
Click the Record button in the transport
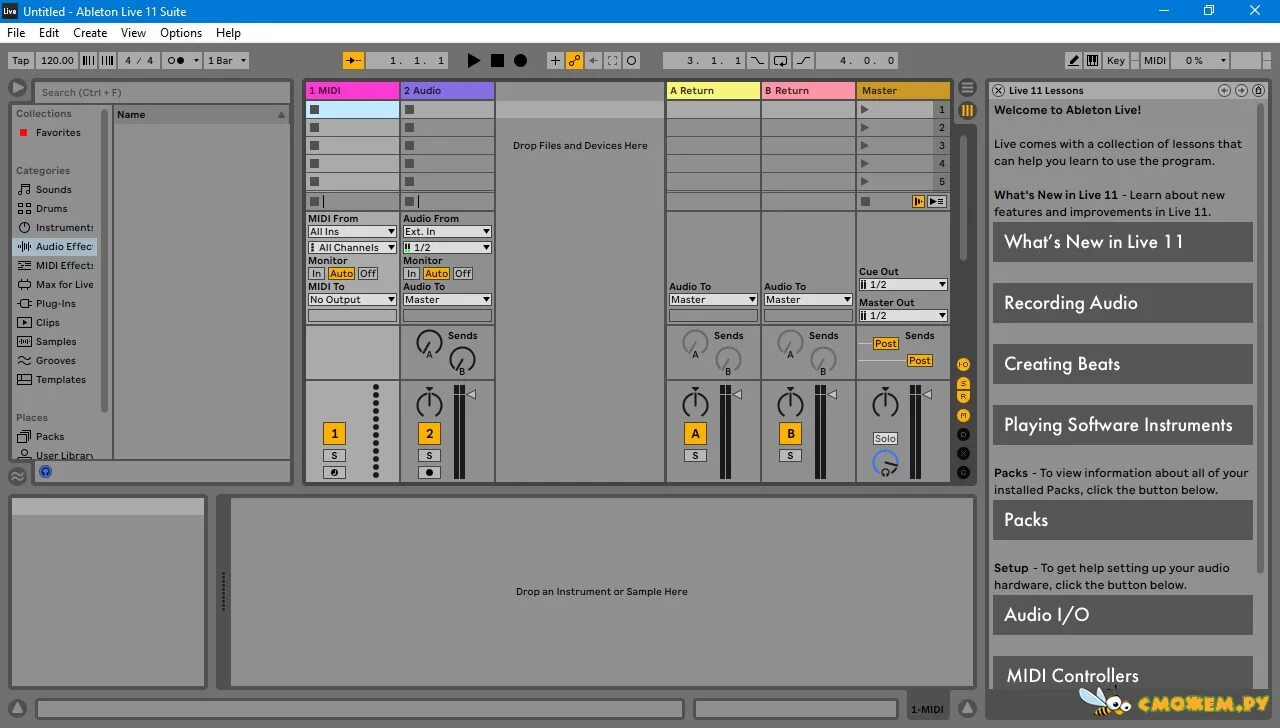click(x=519, y=60)
